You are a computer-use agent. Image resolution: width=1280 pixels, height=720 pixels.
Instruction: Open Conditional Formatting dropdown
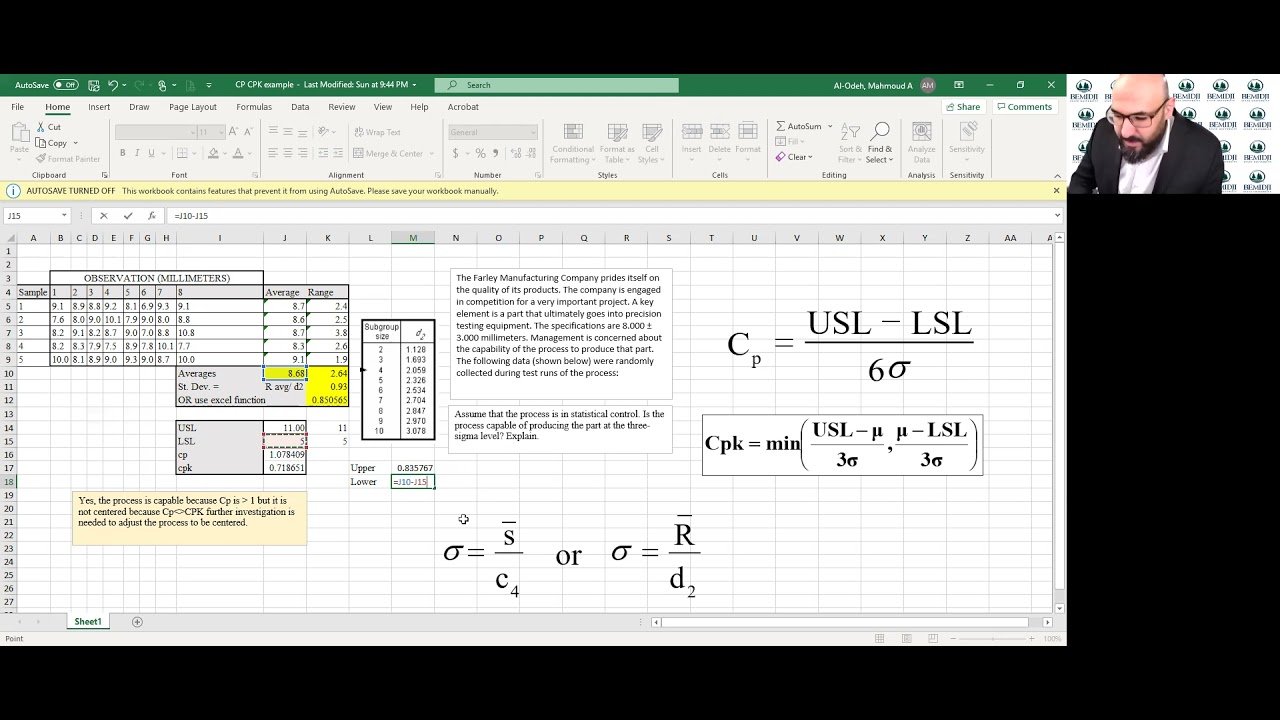point(573,144)
